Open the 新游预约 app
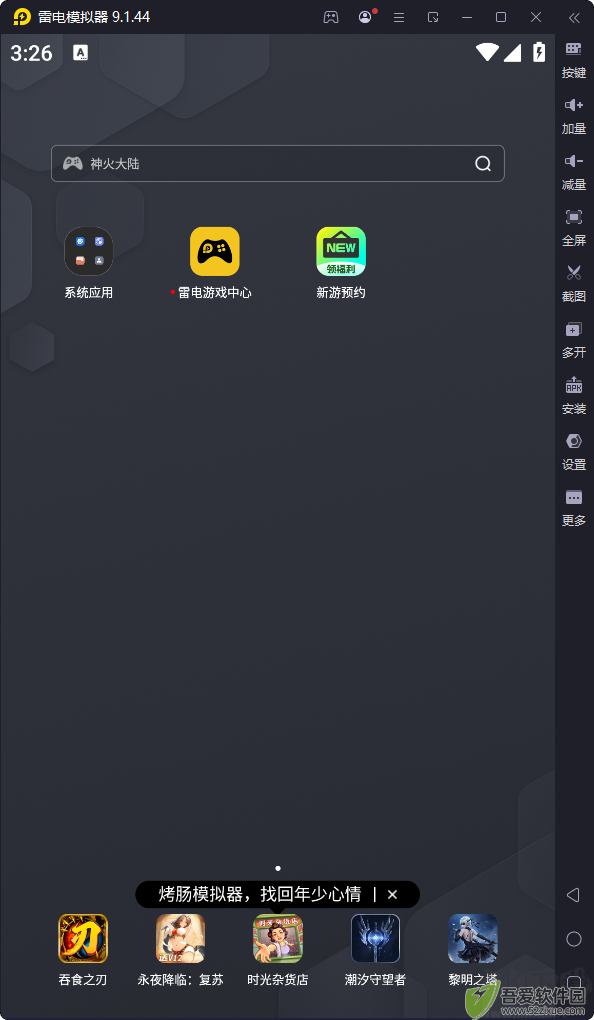594x1020 pixels. click(341, 263)
